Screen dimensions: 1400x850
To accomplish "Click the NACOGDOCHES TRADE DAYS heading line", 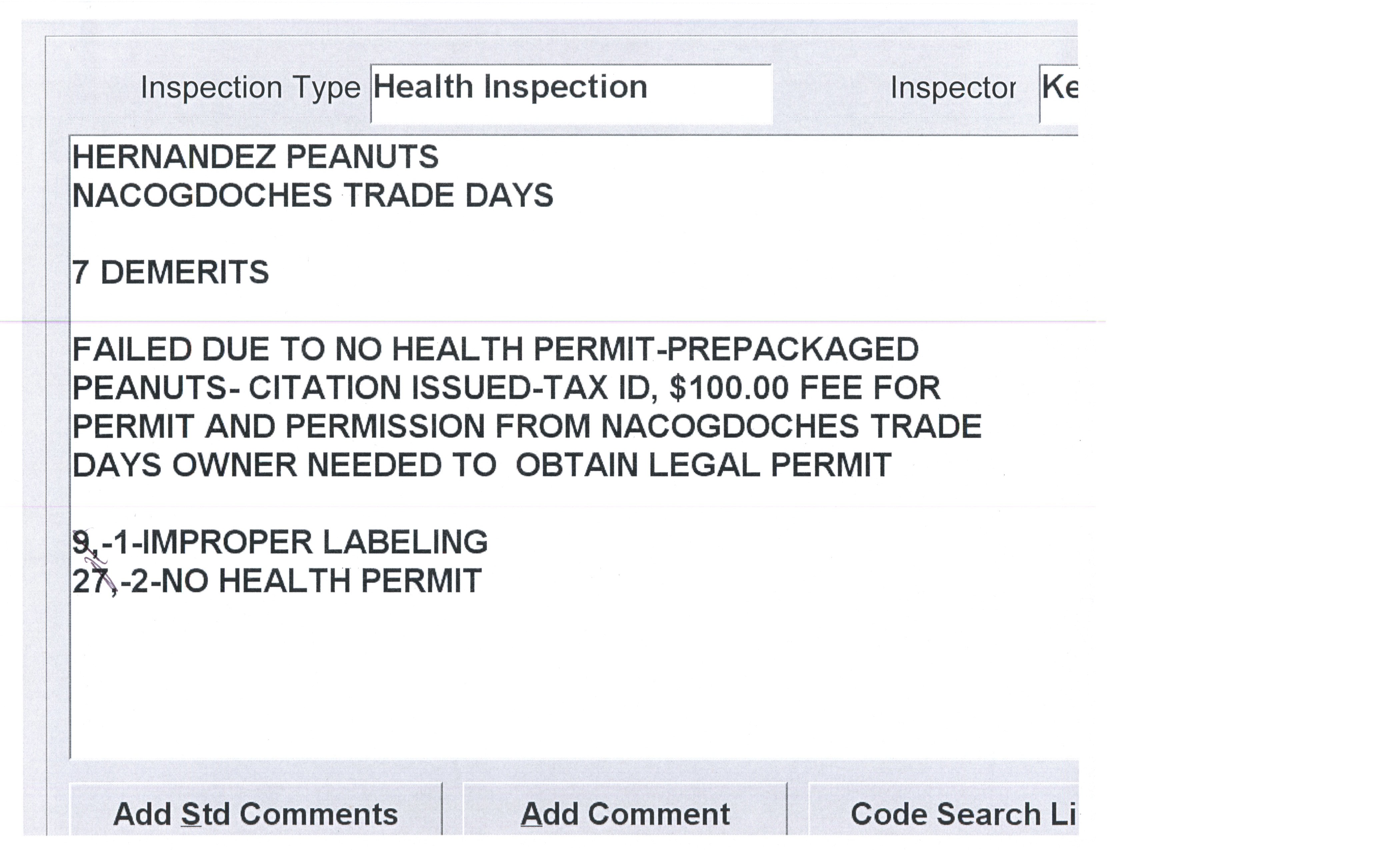I will click(x=313, y=195).
